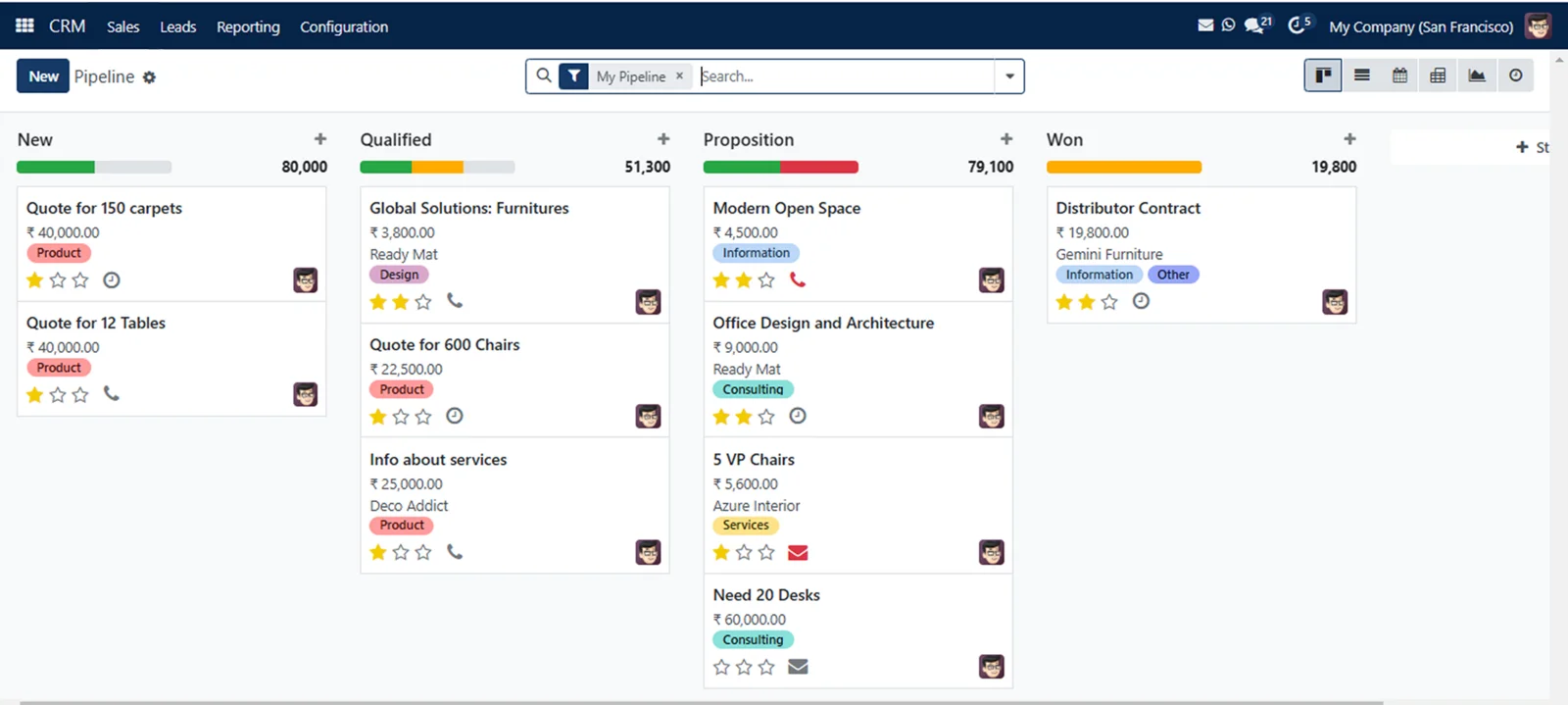This screenshot has height=705, width=1568.
Task: Open the Need 20 Desks card
Action: (857, 630)
